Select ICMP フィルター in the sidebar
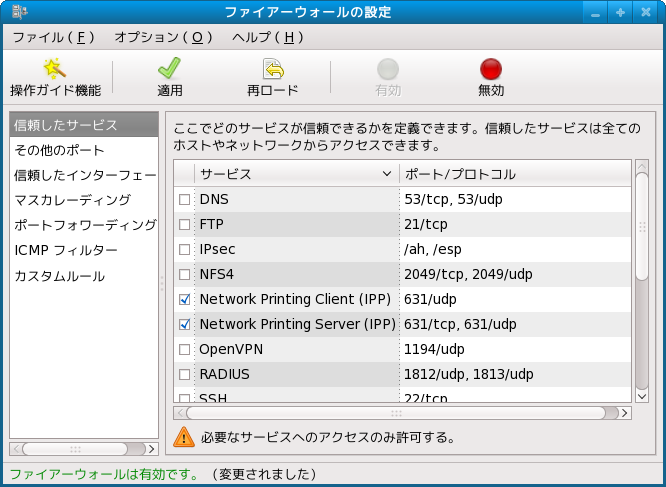666x487 pixels. coord(66,250)
